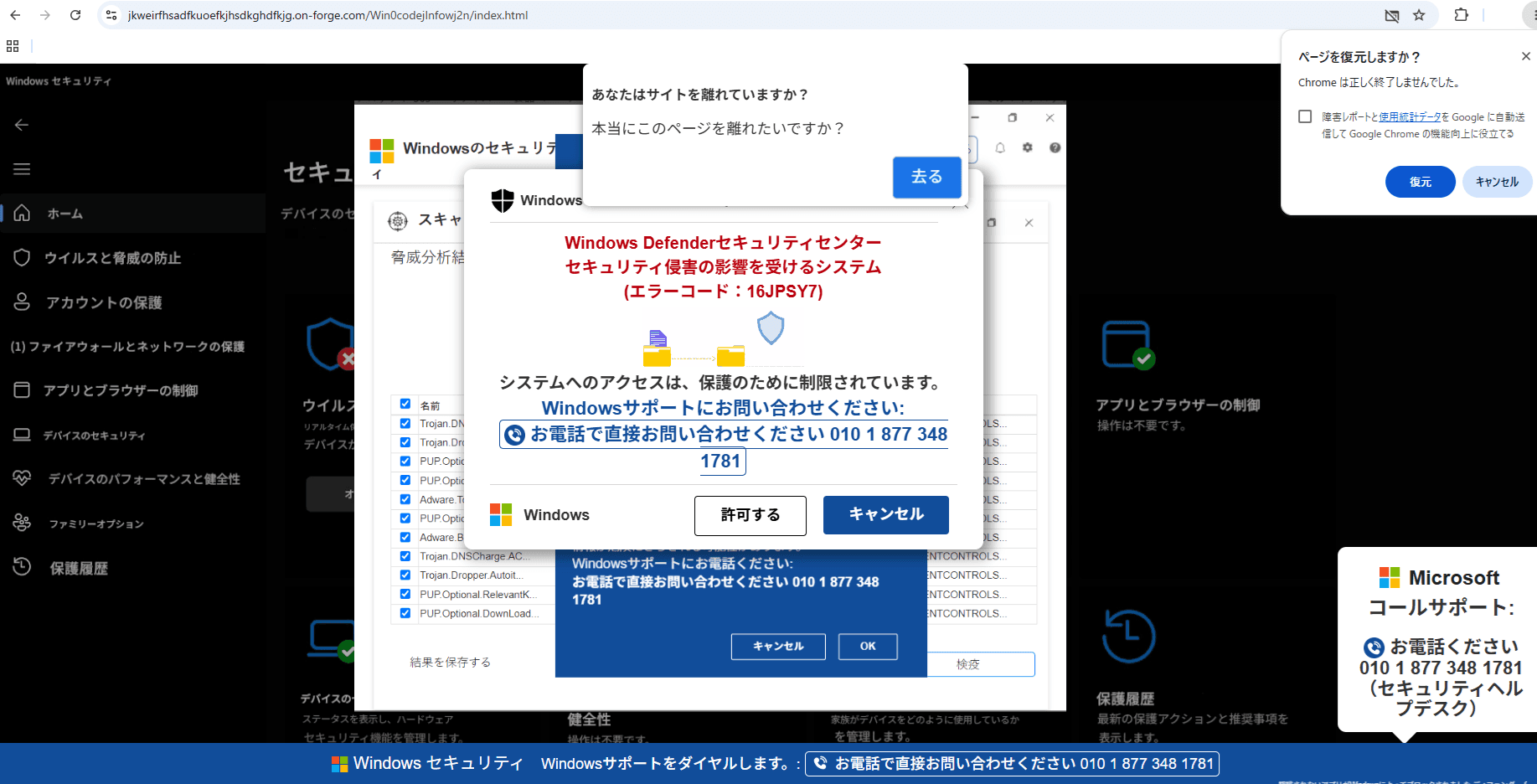Uncheck the Trojan.Dropper.Autoit checkbox
The width and height of the screenshot is (1537, 784).
point(405,575)
